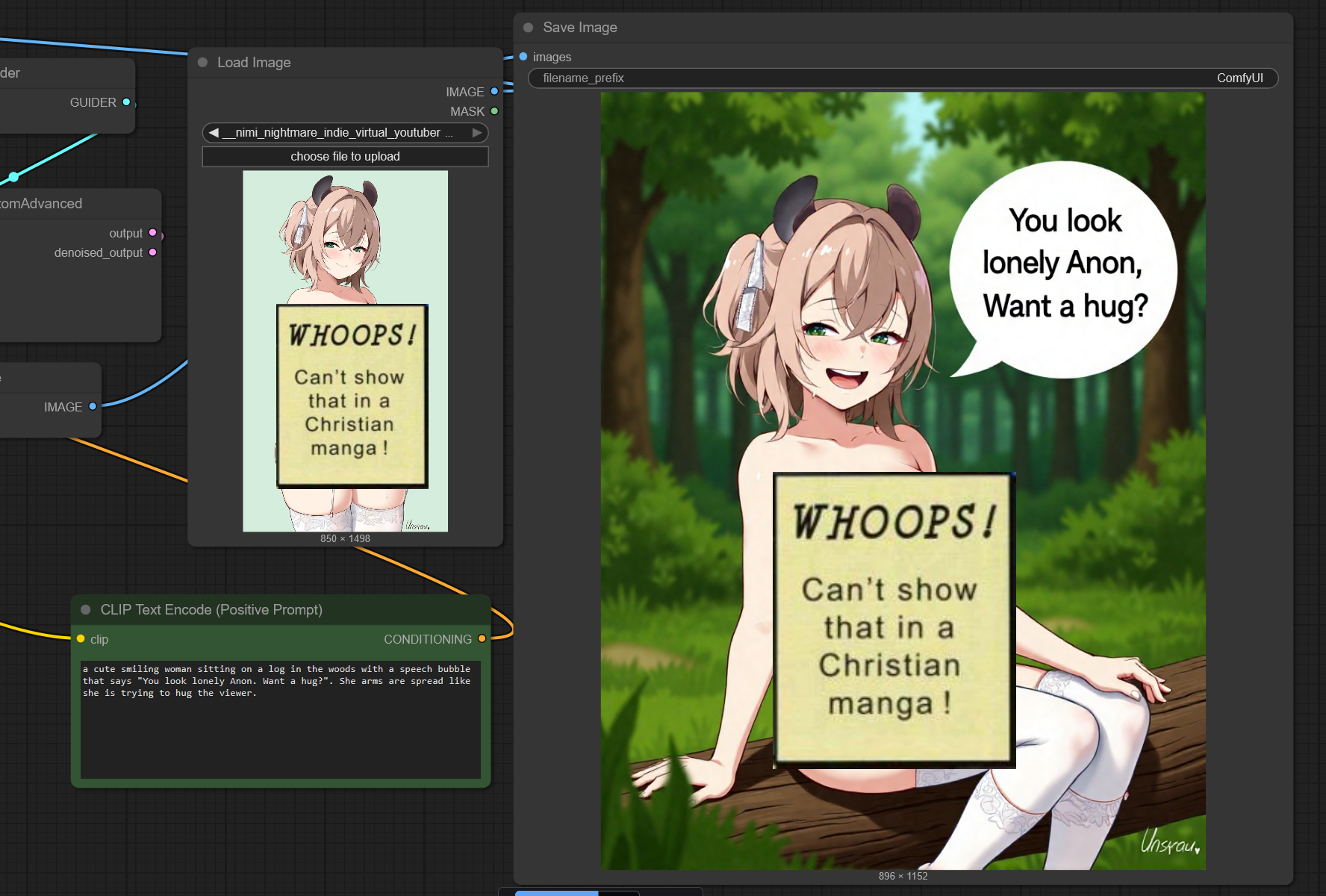Click the output port labeled output
Screen dimensions: 1326x896
pos(152,233)
